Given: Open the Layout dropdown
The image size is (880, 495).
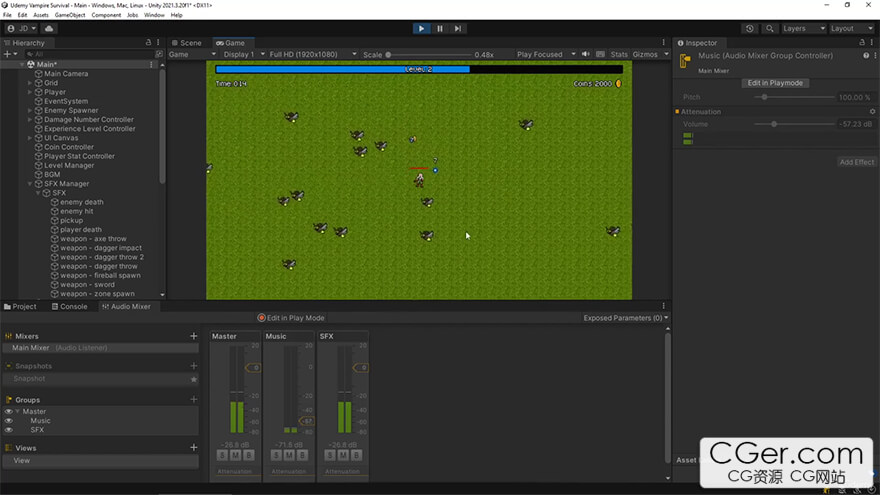Looking at the screenshot, I should [x=852, y=29].
